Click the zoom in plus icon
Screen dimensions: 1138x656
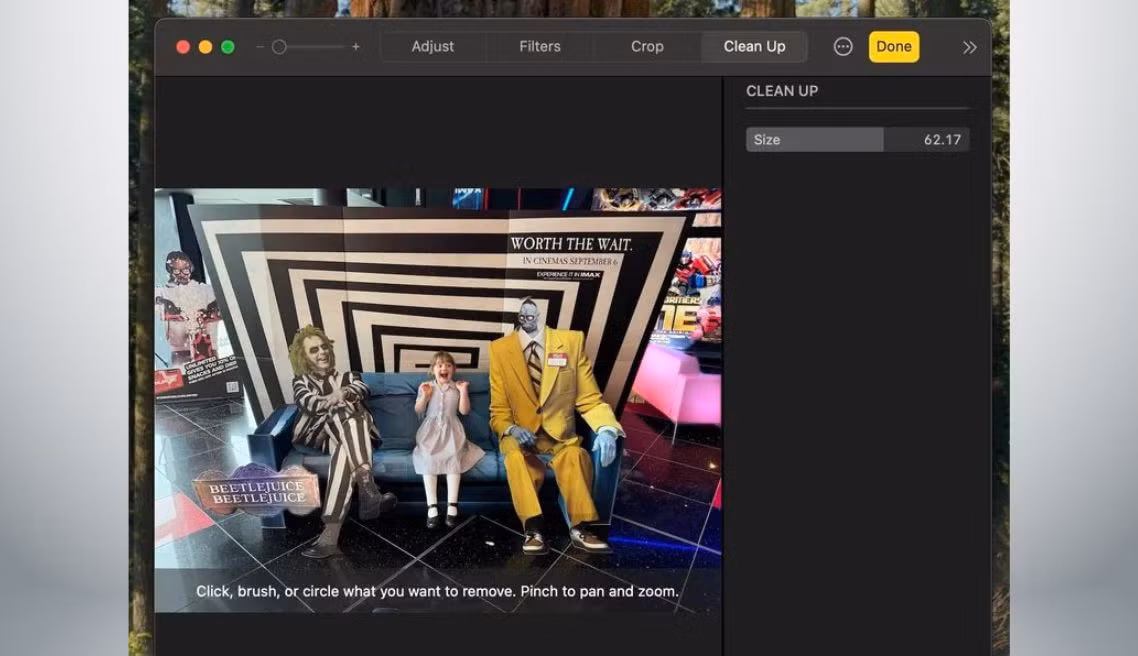pyautogui.click(x=356, y=46)
